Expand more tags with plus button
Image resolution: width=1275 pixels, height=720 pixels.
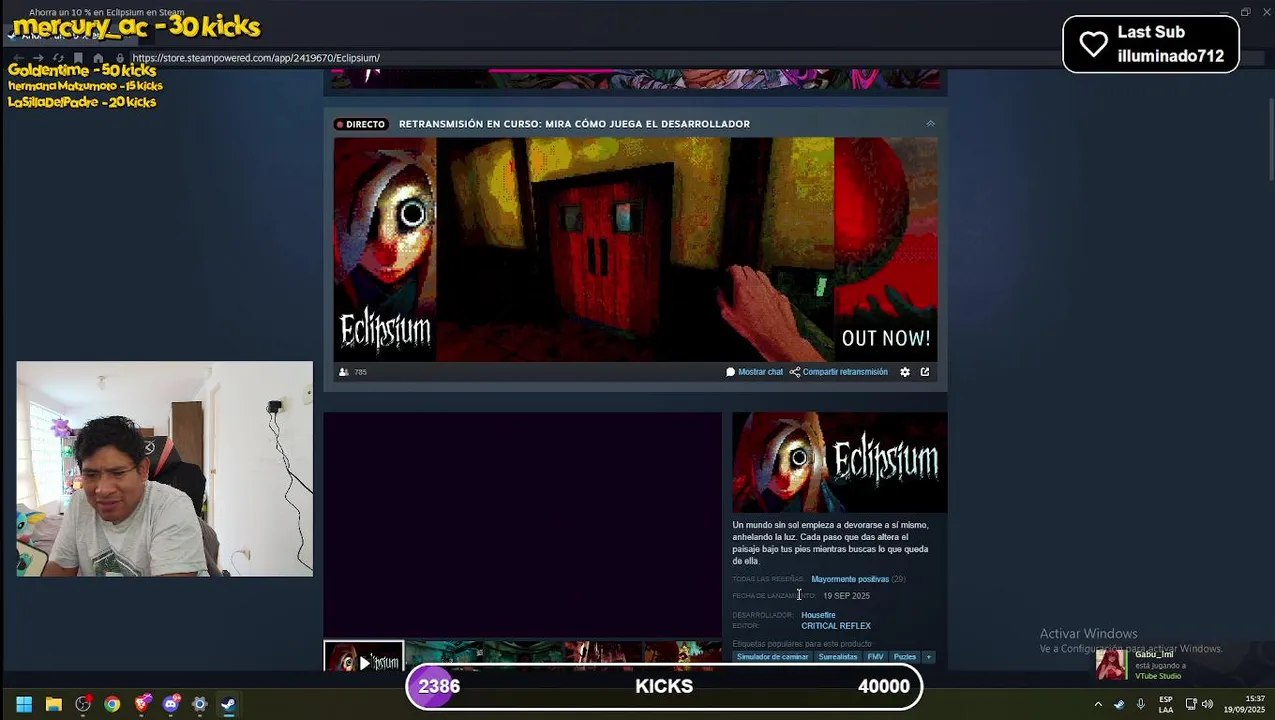(x=929, y=657)
